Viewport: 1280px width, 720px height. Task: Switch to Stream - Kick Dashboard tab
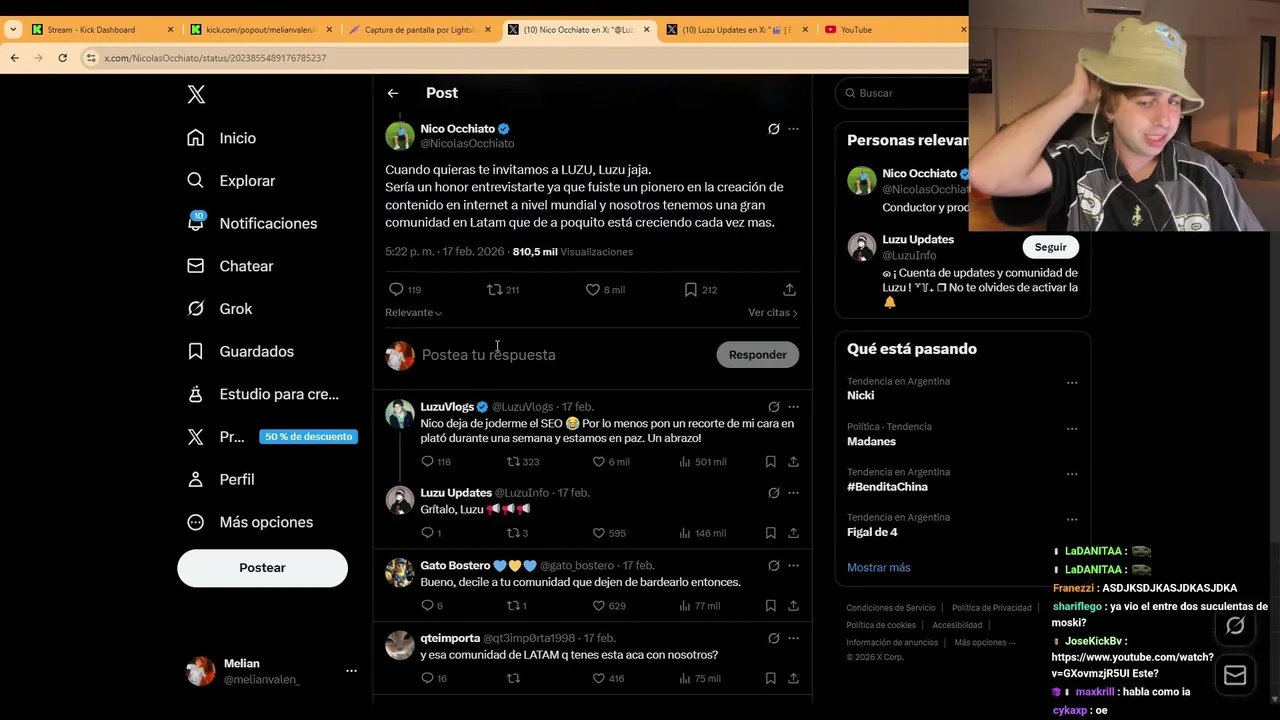click(103, 29)
